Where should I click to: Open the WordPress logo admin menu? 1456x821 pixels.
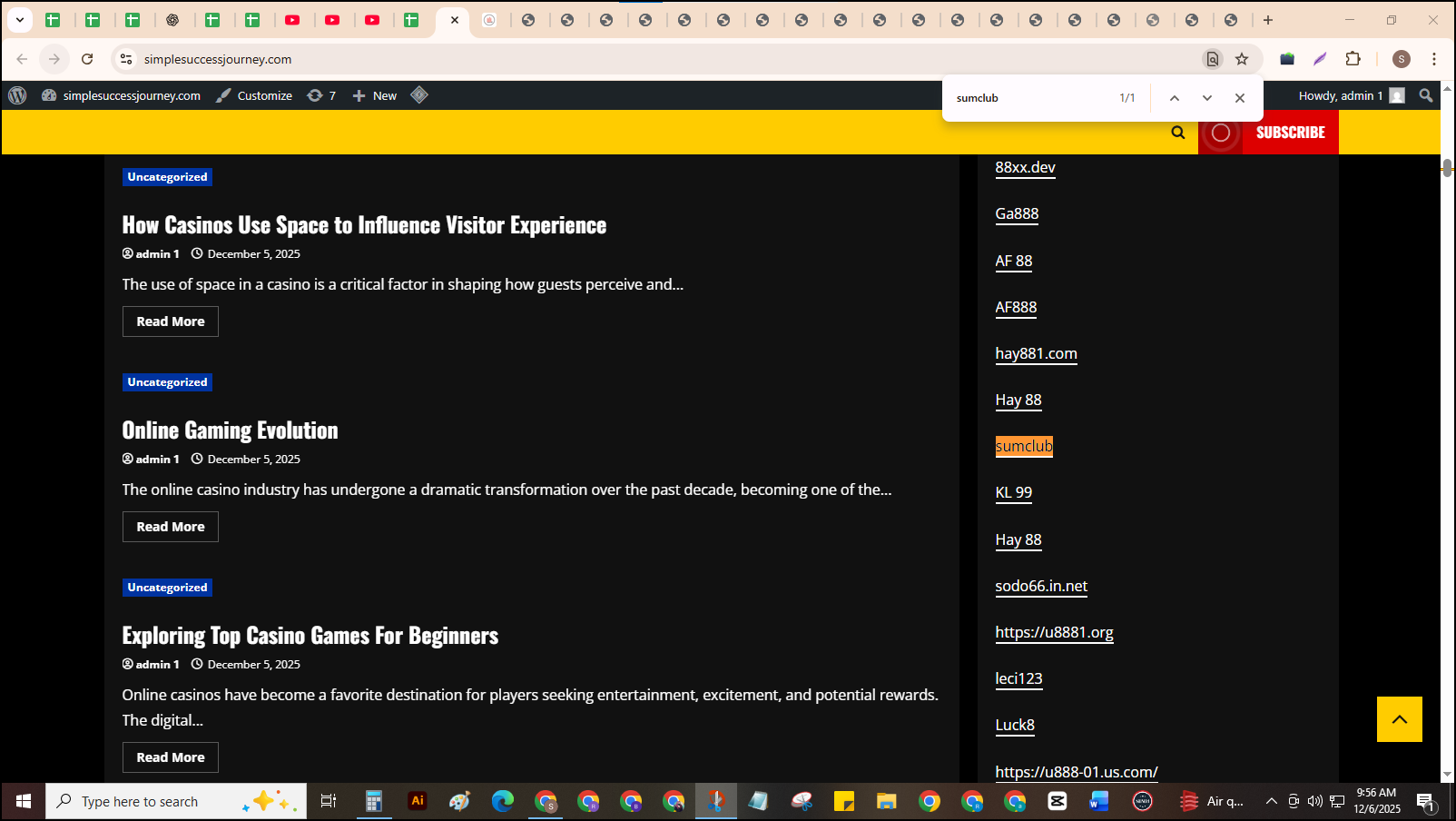coord(17,95)
